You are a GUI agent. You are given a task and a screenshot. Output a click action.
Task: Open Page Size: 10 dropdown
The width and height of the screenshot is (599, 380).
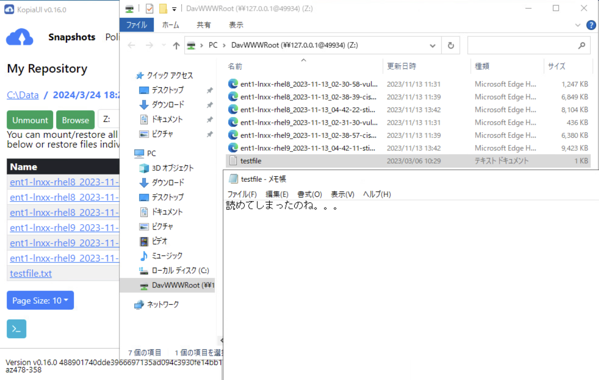(40, 301)
